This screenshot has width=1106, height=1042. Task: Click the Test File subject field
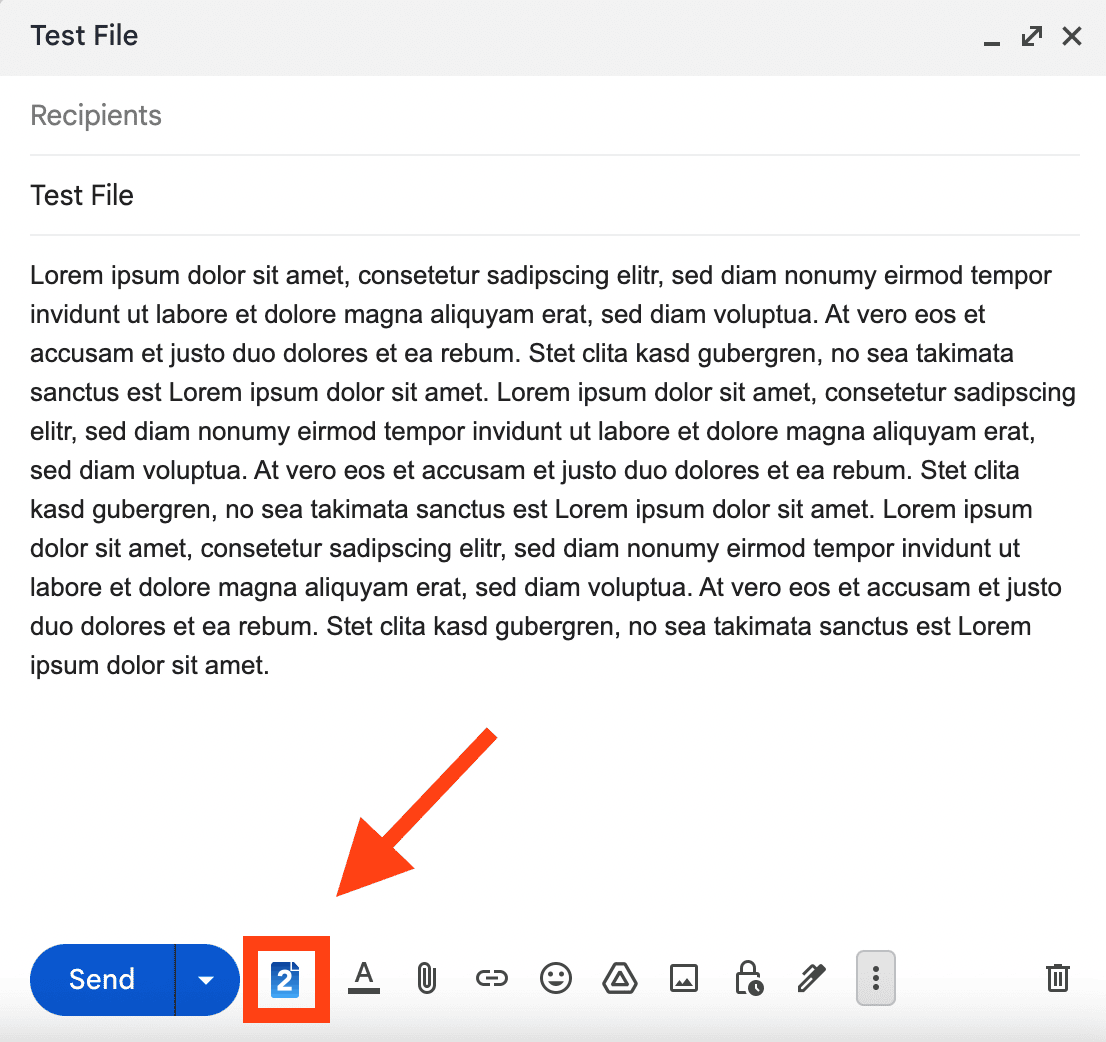pos(554,195)
